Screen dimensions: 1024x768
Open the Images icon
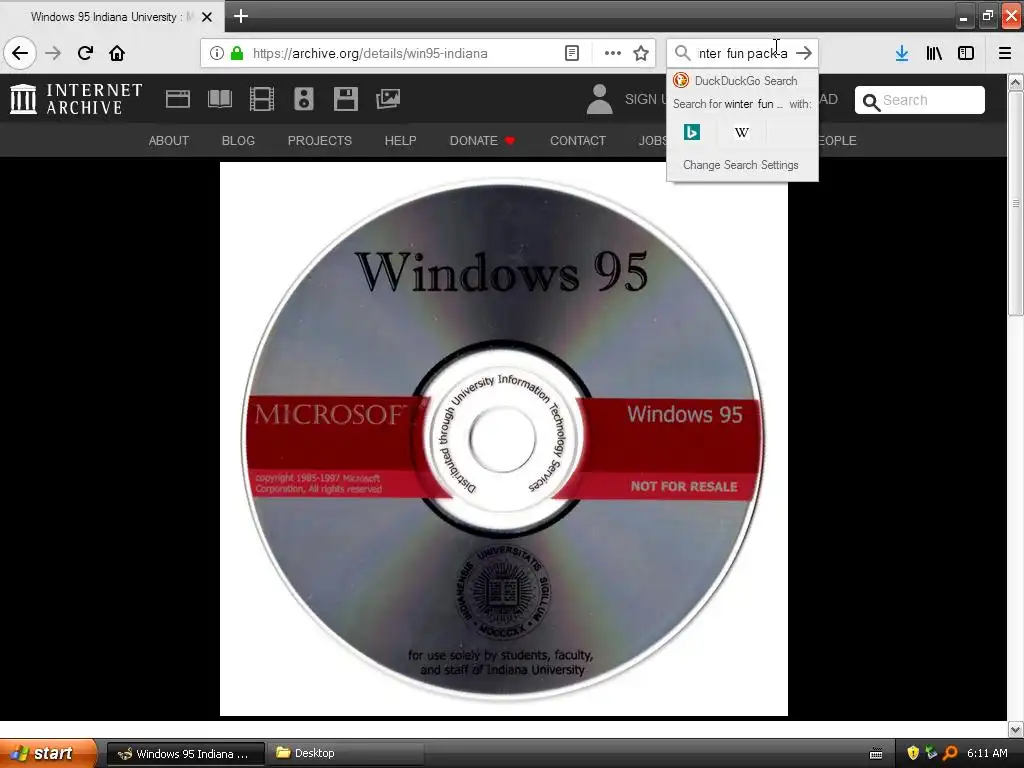(388, 99)
